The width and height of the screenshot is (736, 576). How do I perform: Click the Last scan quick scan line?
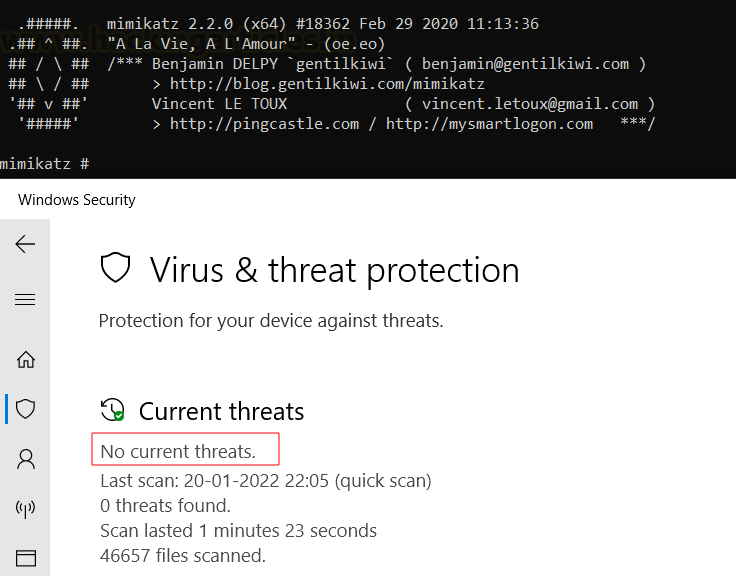pos(266,481)
